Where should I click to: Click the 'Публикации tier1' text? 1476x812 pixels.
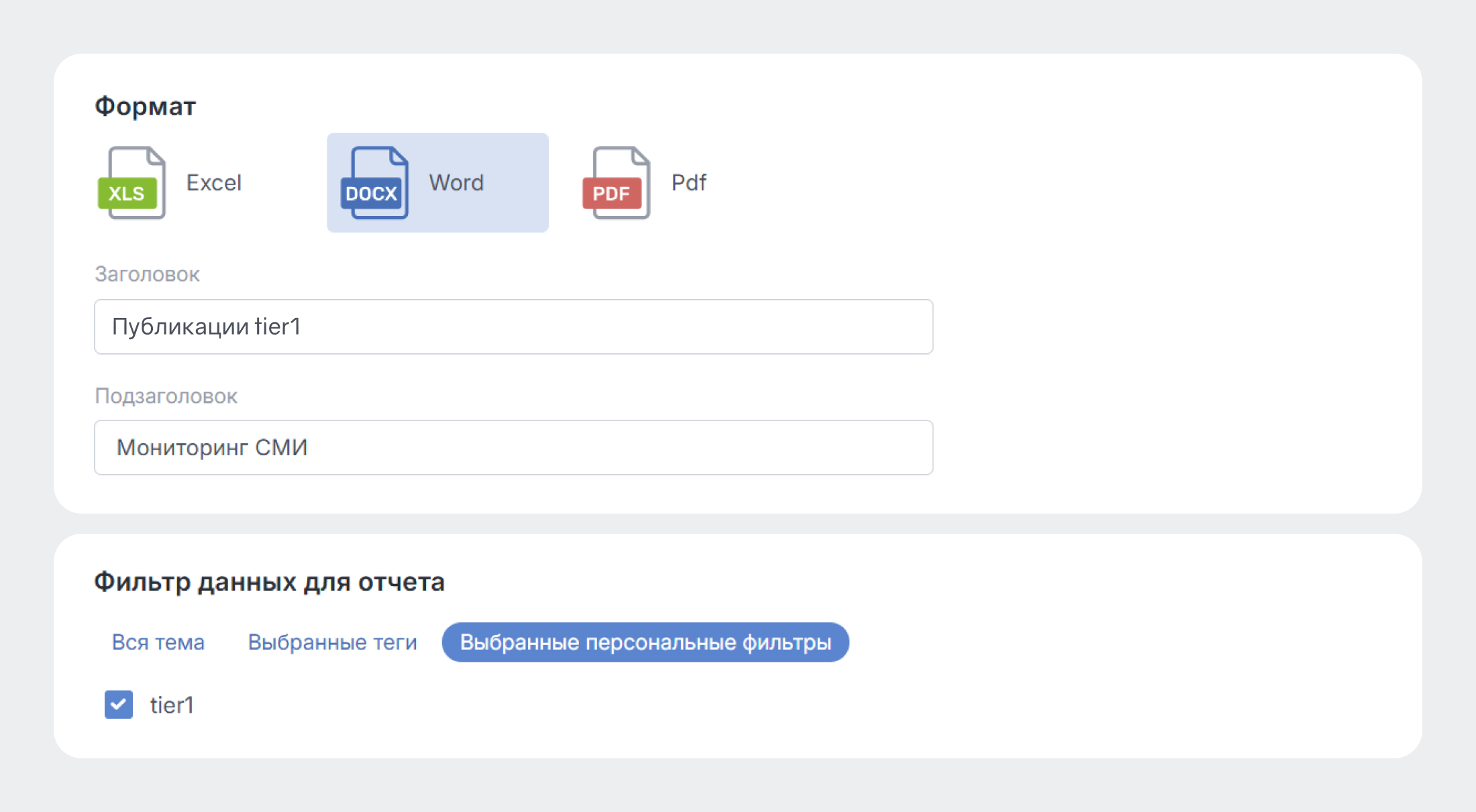pyautogui.click(x=206, y=327)
